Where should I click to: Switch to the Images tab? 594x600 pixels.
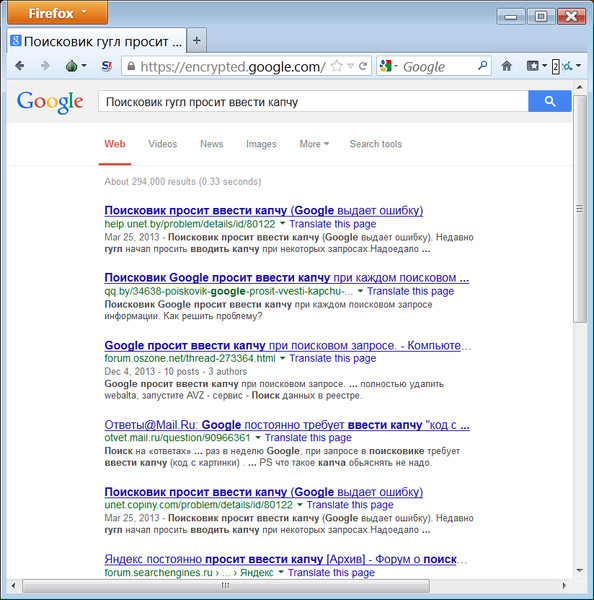coord(261,144)
